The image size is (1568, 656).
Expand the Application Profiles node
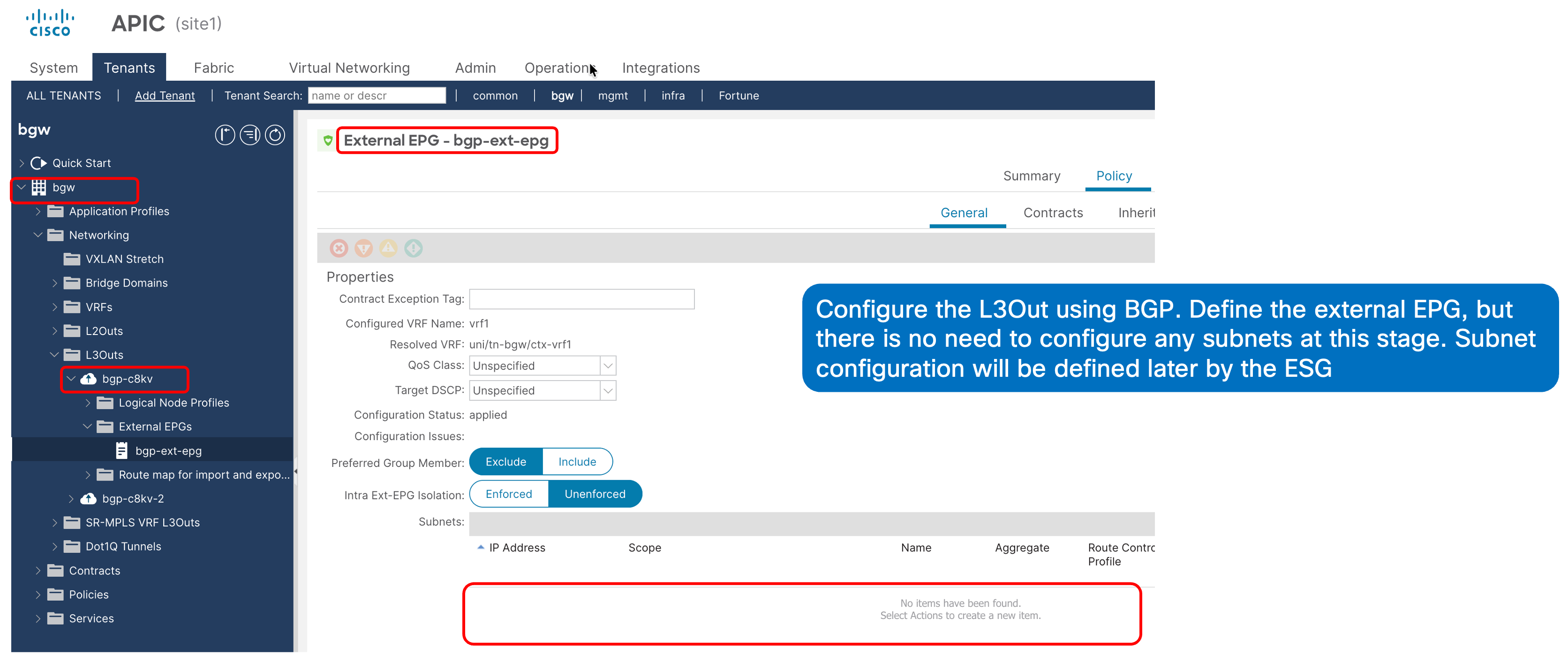click(38, 211)
